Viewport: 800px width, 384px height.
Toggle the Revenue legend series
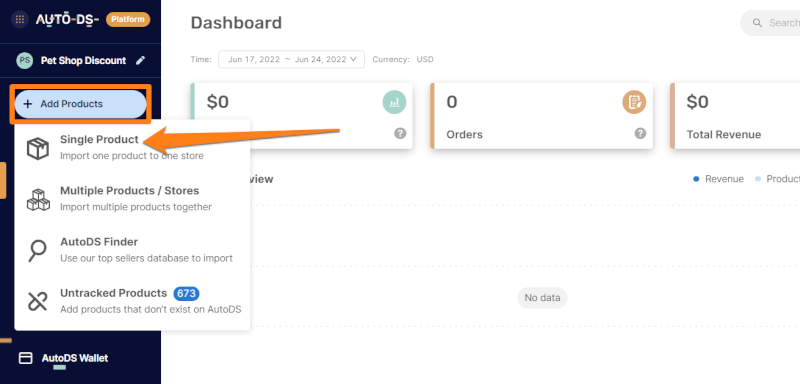718,179
